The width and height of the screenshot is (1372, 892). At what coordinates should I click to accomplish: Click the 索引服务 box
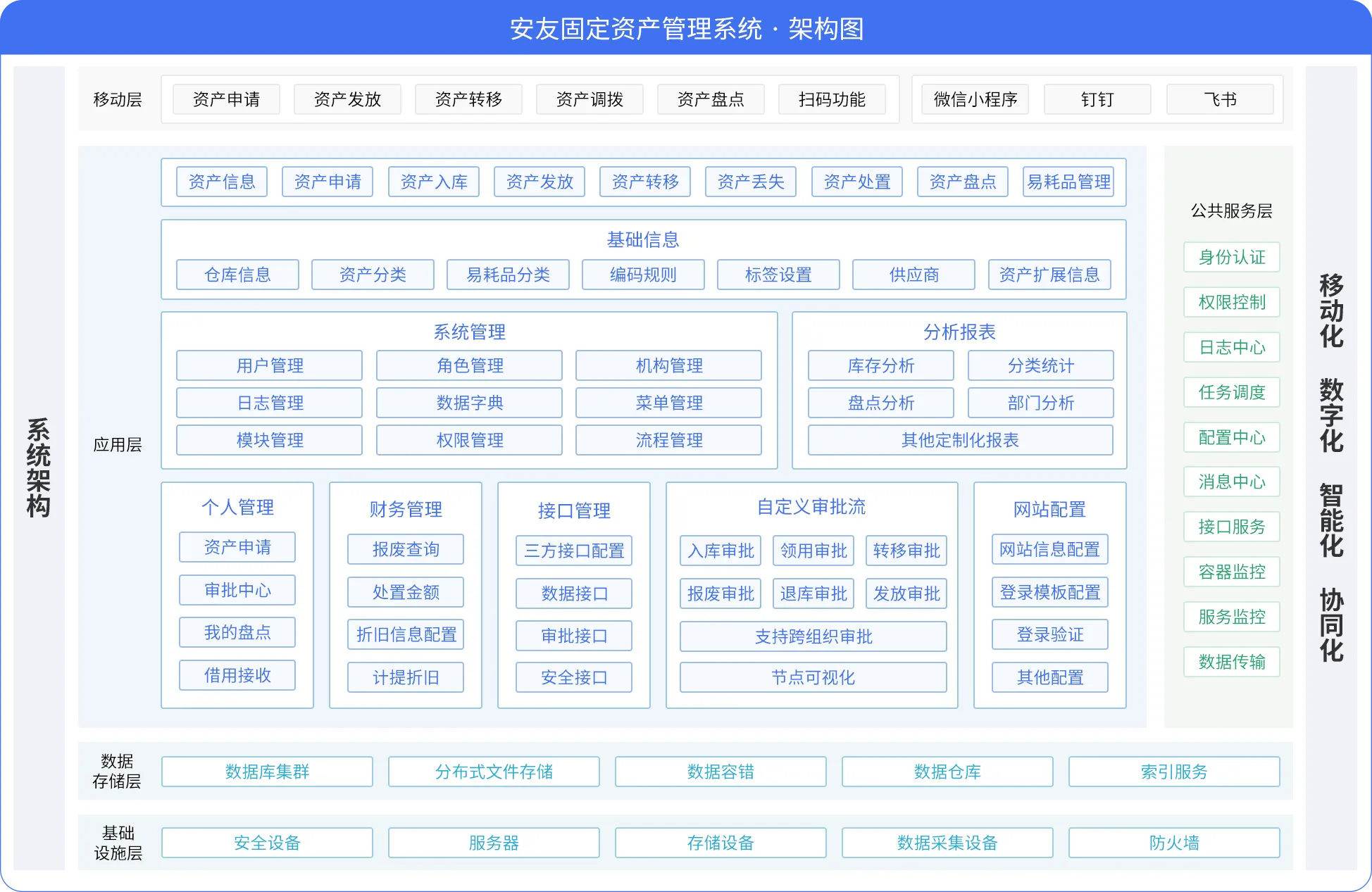(1175, 772)
